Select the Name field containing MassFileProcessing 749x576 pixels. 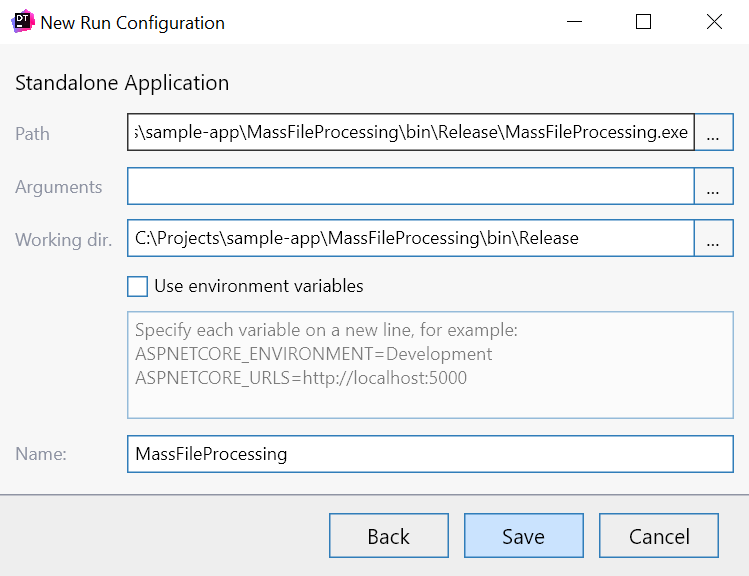tap(430, 454)
